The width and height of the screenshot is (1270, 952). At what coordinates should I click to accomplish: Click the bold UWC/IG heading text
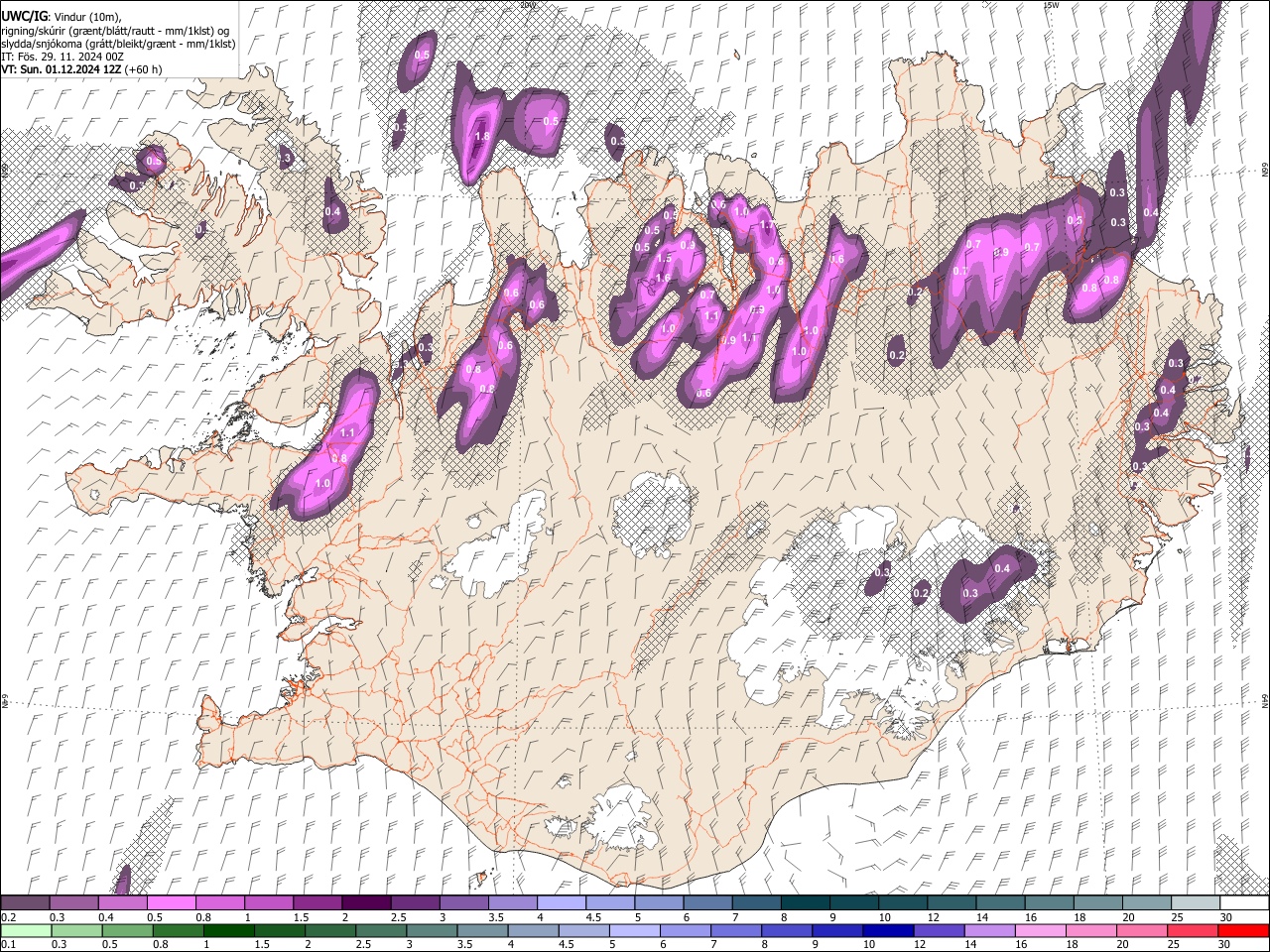(x=24, y=16)
